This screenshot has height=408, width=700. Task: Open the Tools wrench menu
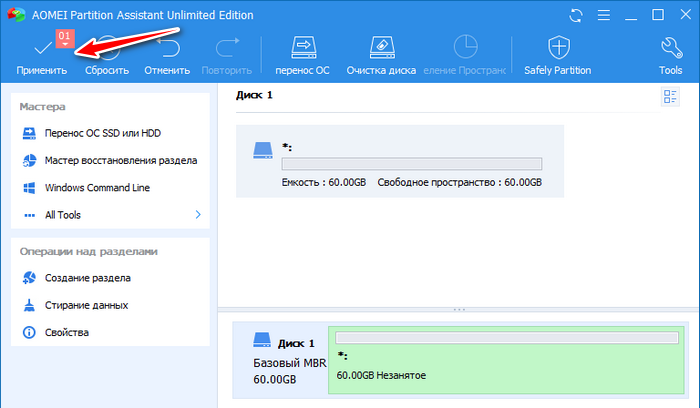click(671, 56)
